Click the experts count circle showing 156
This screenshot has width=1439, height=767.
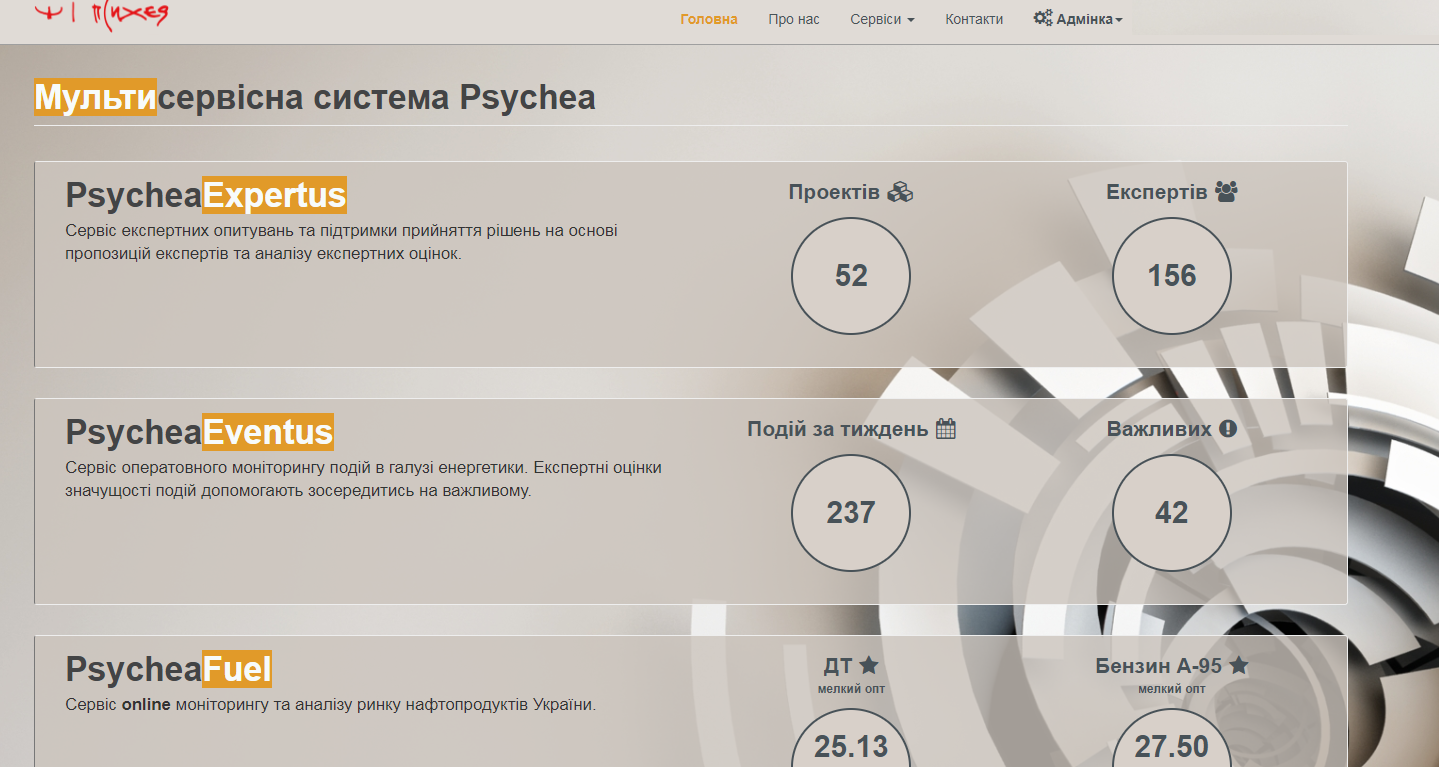coord(1171,276)
